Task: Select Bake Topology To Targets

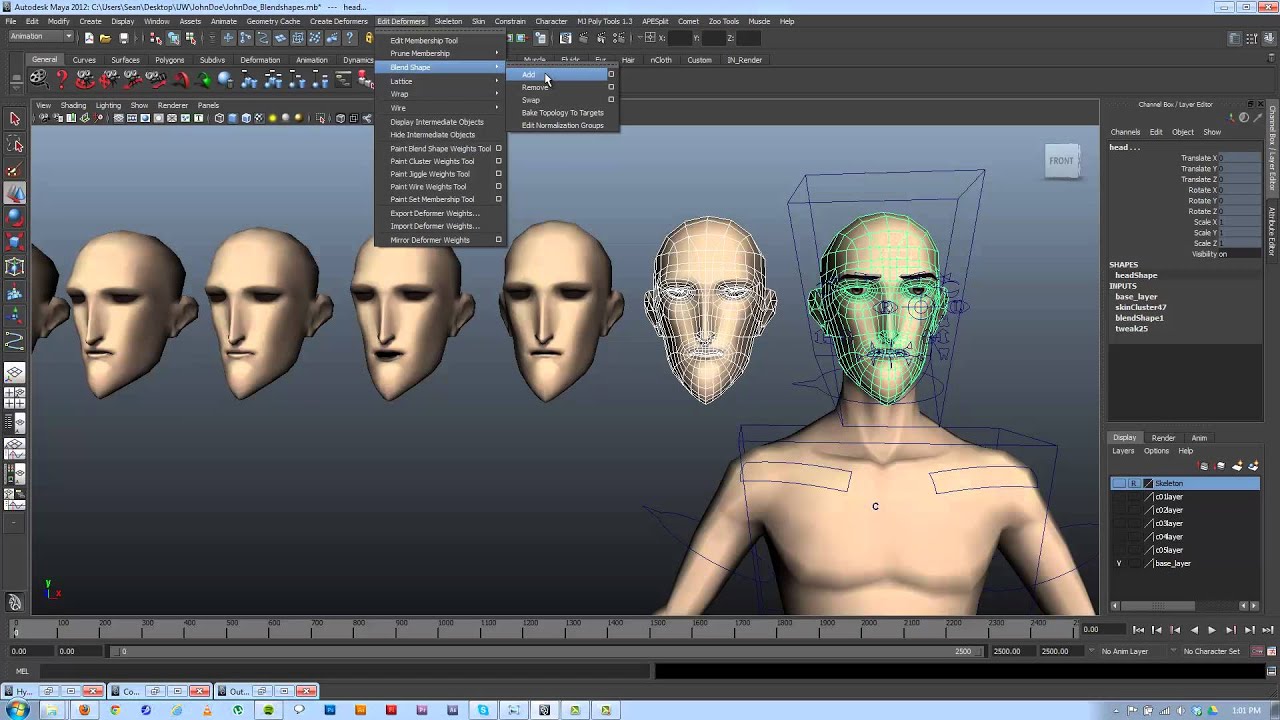Action: pos(562,113)
